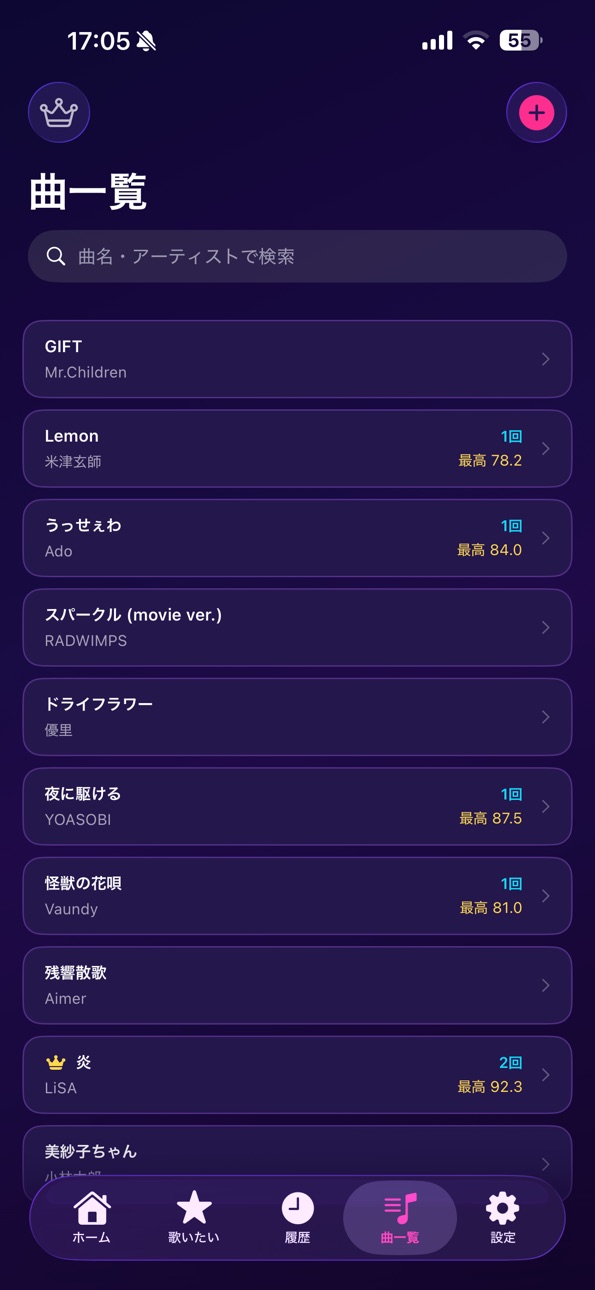
Task: Open the 夜に駆ける song entry
Action: (x=297, y=806)
